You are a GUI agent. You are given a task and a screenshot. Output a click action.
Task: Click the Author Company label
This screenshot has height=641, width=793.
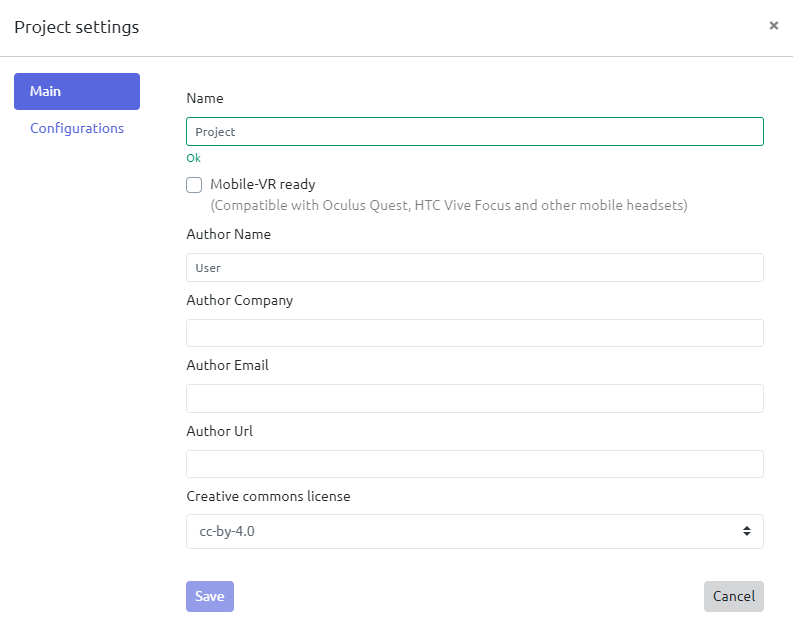[x=239, y=300]
